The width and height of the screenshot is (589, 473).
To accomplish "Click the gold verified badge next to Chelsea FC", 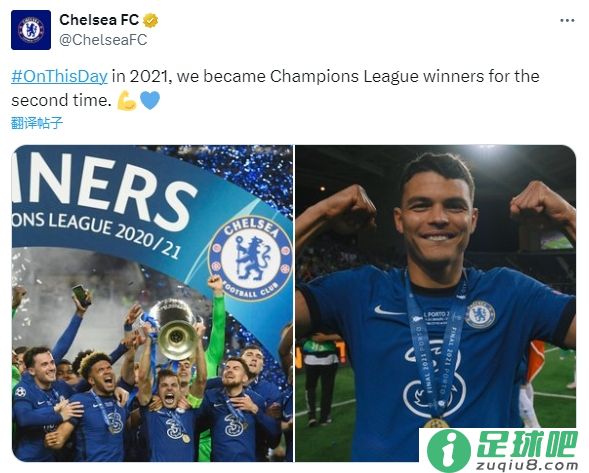I will [151, 20].
